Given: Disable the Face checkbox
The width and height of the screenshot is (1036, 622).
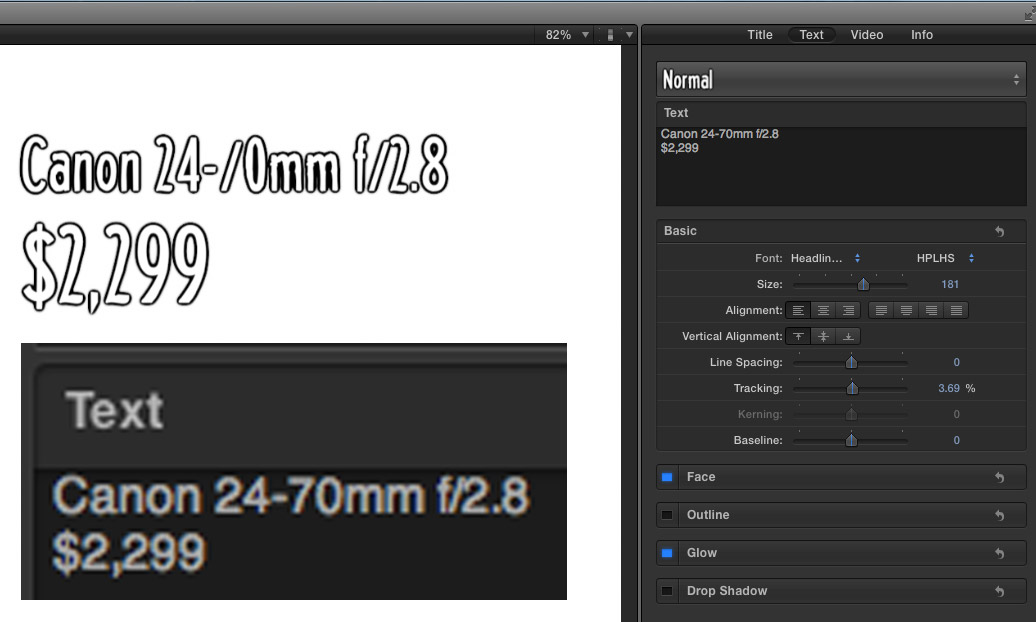Looking at the screenshot, I should tap(667, 477).
